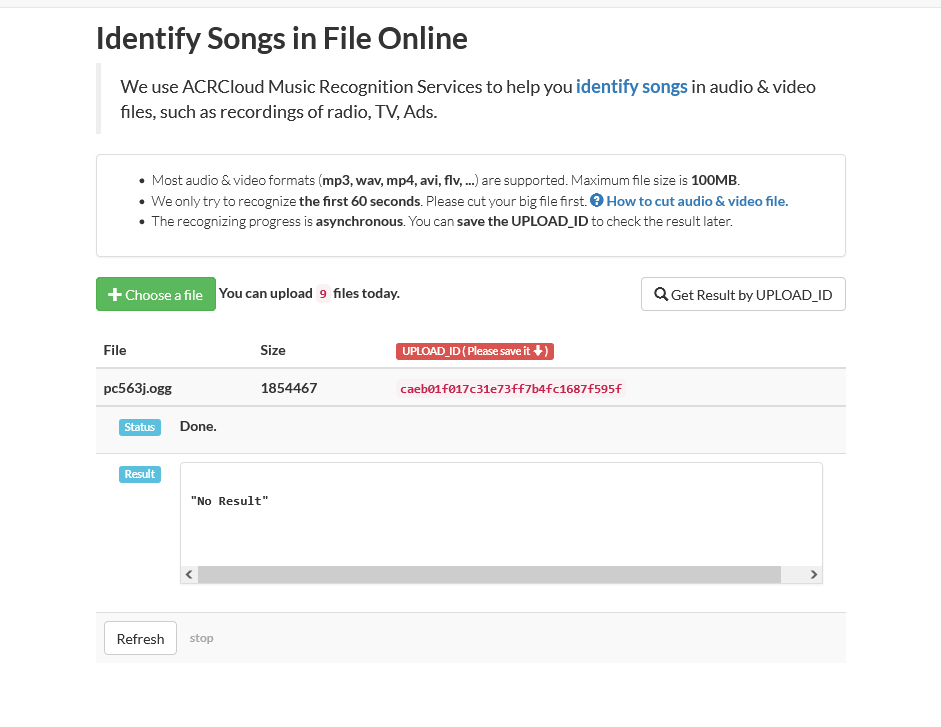Click the file name pc563j.ogg

click(137, 388)
